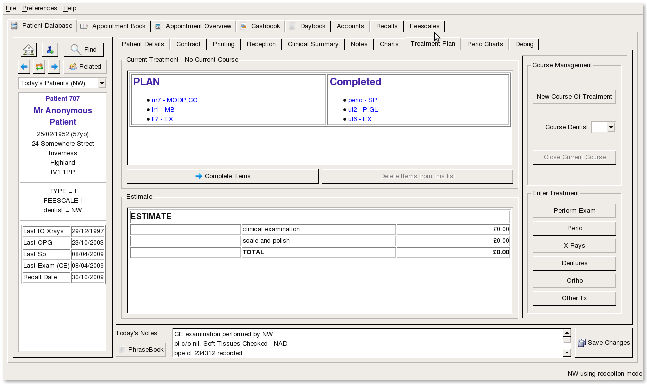
Task: Click 'Patient 707' header text
Action: tap(63, 99)
